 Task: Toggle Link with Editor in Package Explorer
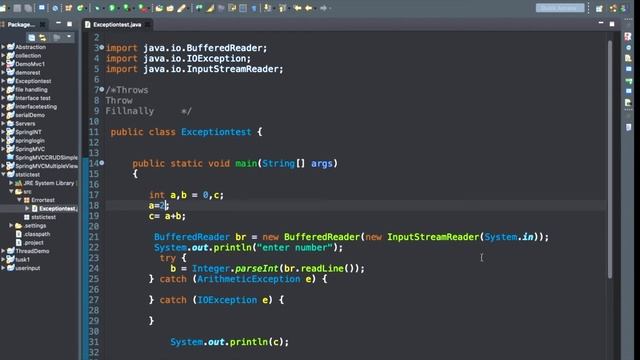pyautogui.click(x=42, y=38)
